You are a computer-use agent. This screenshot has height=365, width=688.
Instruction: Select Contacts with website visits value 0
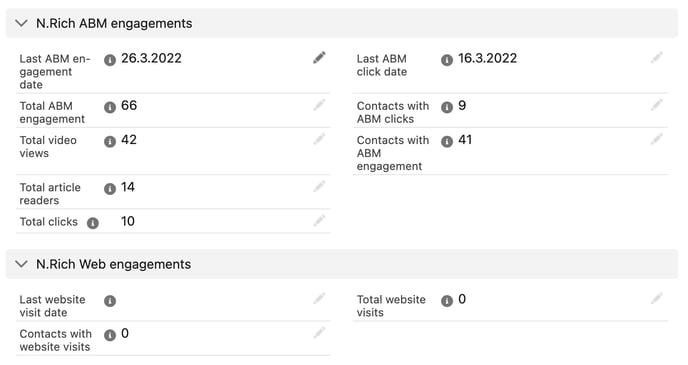[125, 333]
